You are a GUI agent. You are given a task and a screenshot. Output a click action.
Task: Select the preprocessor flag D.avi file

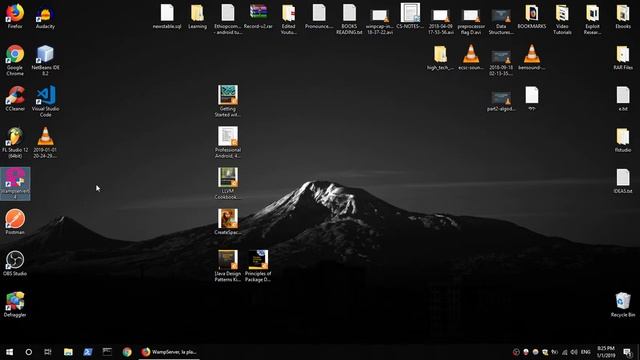pos(471,22)
